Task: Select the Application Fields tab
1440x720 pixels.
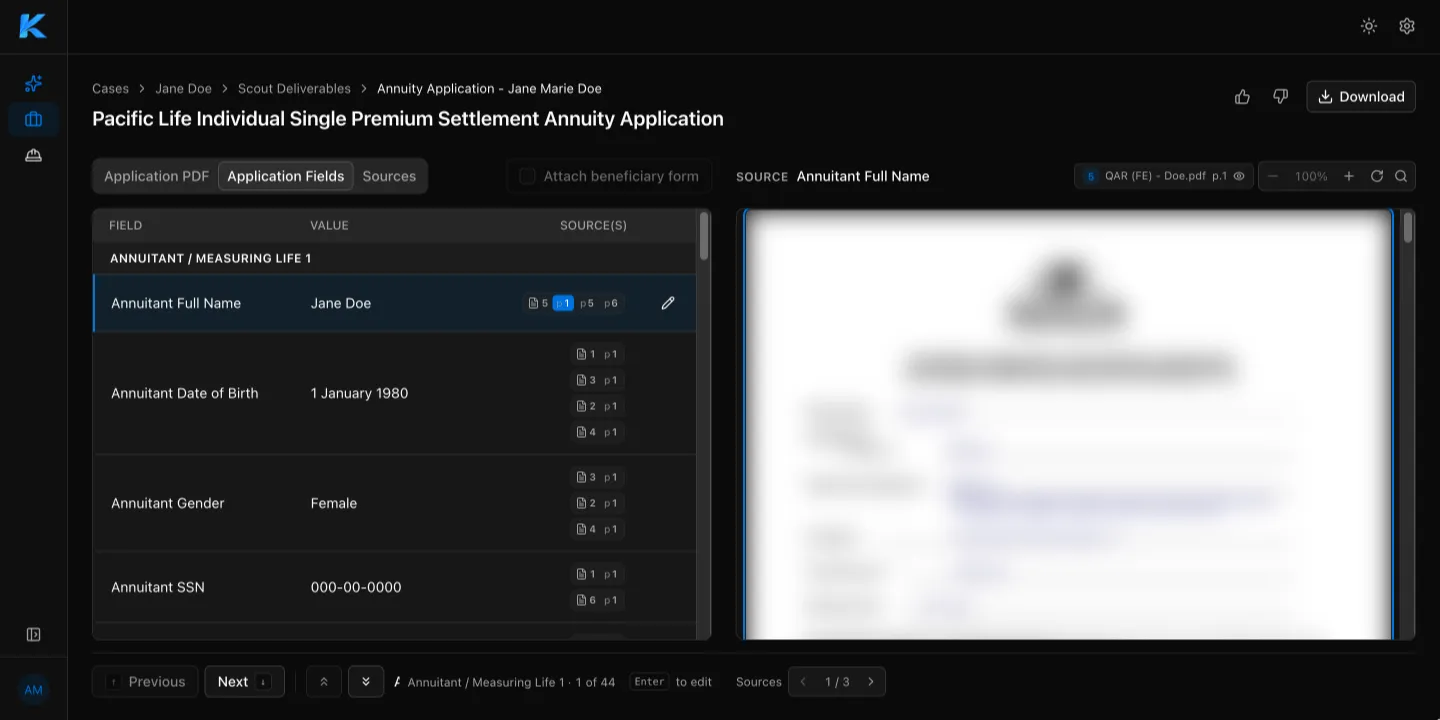Action: tap(285, 176)
